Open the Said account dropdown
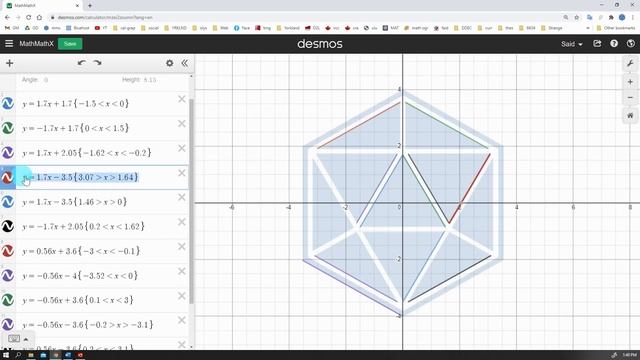The image size is (640, 360). (571, 44)
